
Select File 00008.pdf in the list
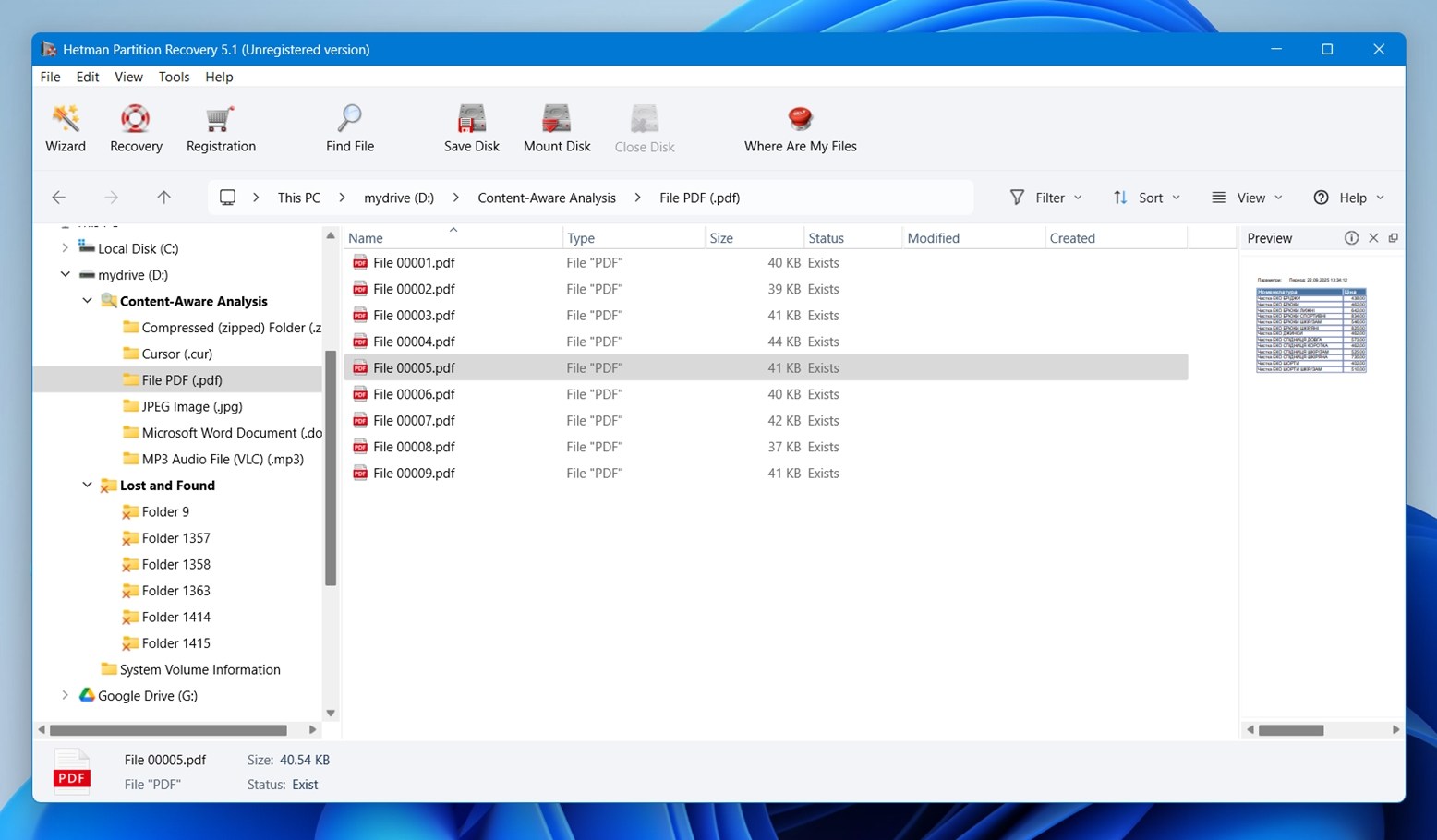414,447
